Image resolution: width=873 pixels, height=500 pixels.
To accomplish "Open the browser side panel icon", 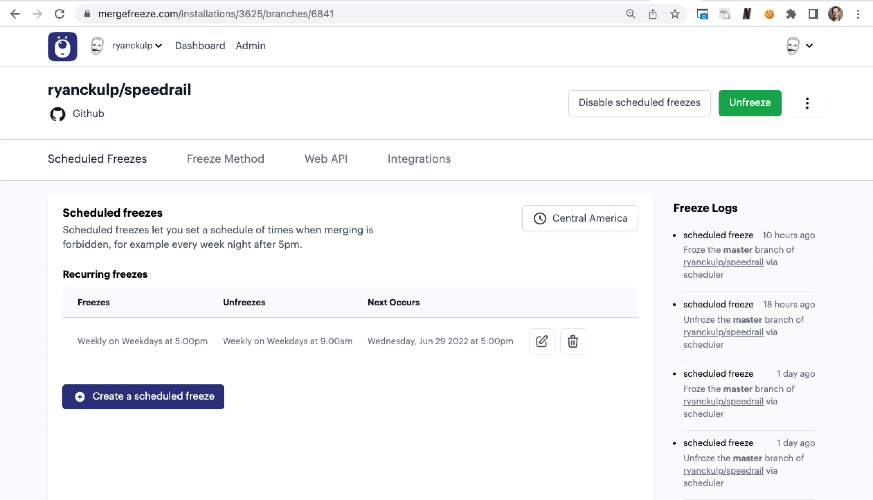I will tap(813, 14).
